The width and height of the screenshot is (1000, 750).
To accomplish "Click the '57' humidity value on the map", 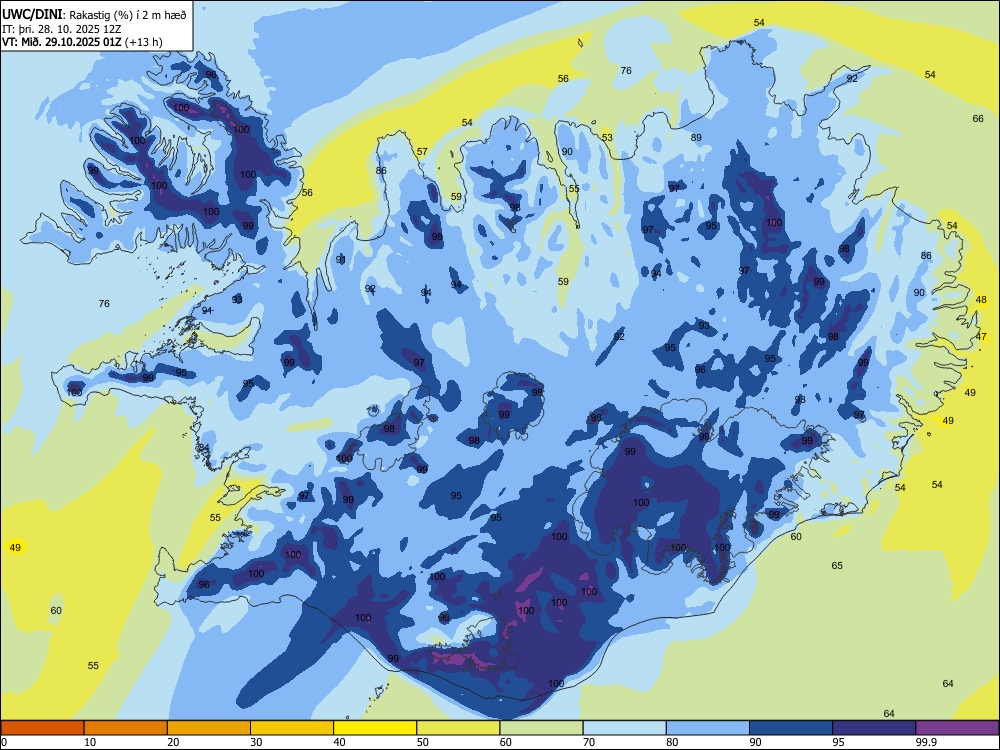I will tap(422, 152).
